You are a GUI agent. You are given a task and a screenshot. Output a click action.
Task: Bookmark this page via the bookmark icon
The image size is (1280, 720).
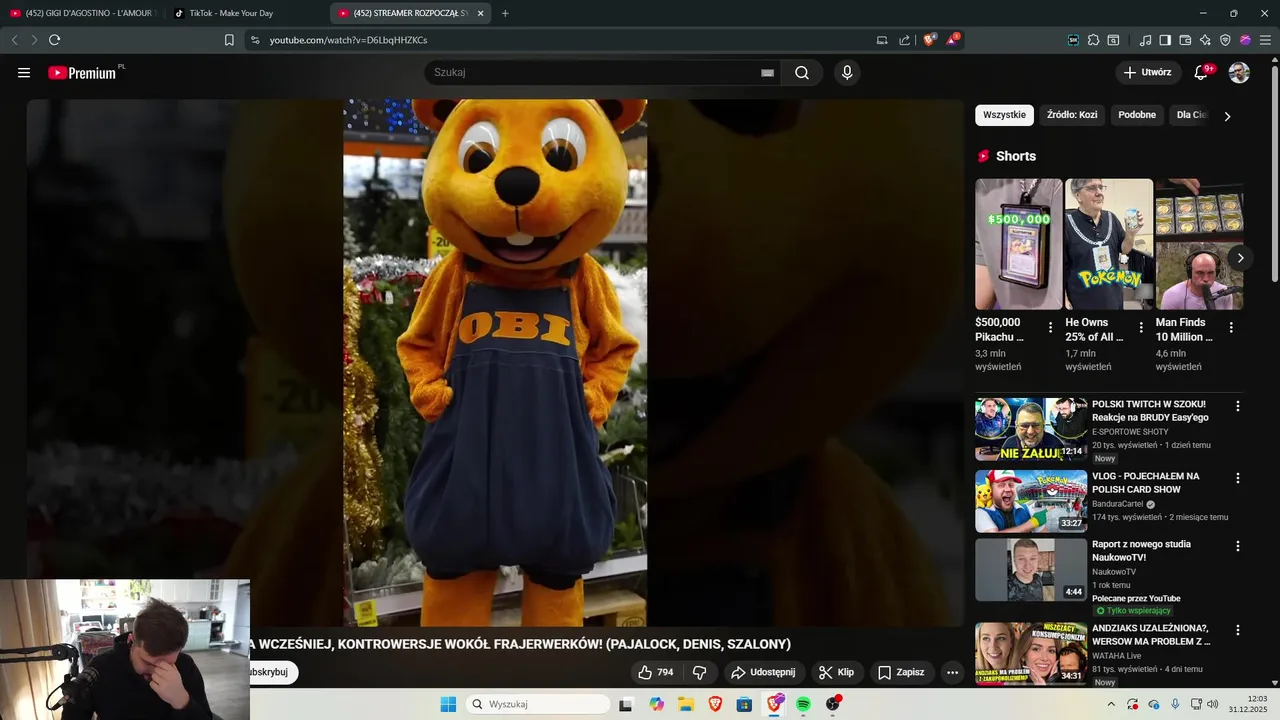(229, 40)
